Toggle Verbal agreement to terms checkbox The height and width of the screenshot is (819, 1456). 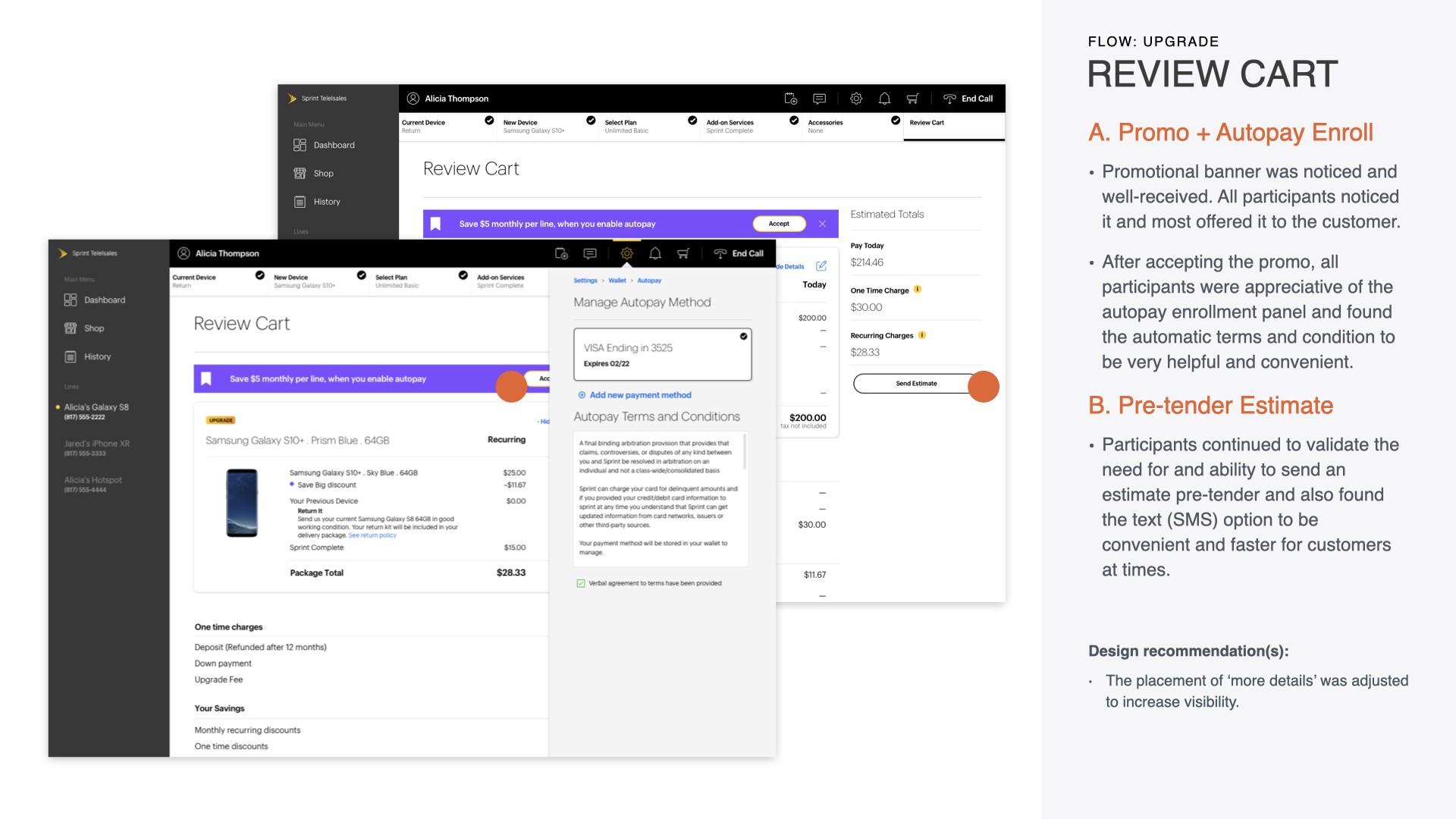pyautogui.click(x=581, y=583)
